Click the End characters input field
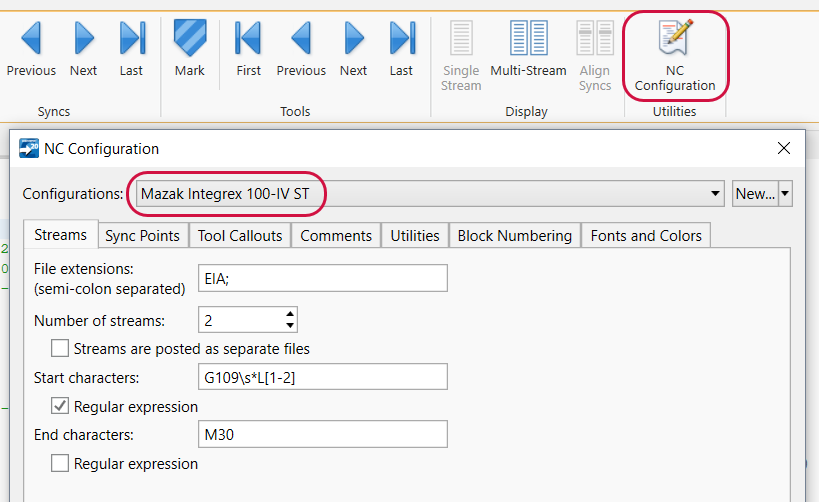Screen dimensions: 819x502 (x=323, y=434)
